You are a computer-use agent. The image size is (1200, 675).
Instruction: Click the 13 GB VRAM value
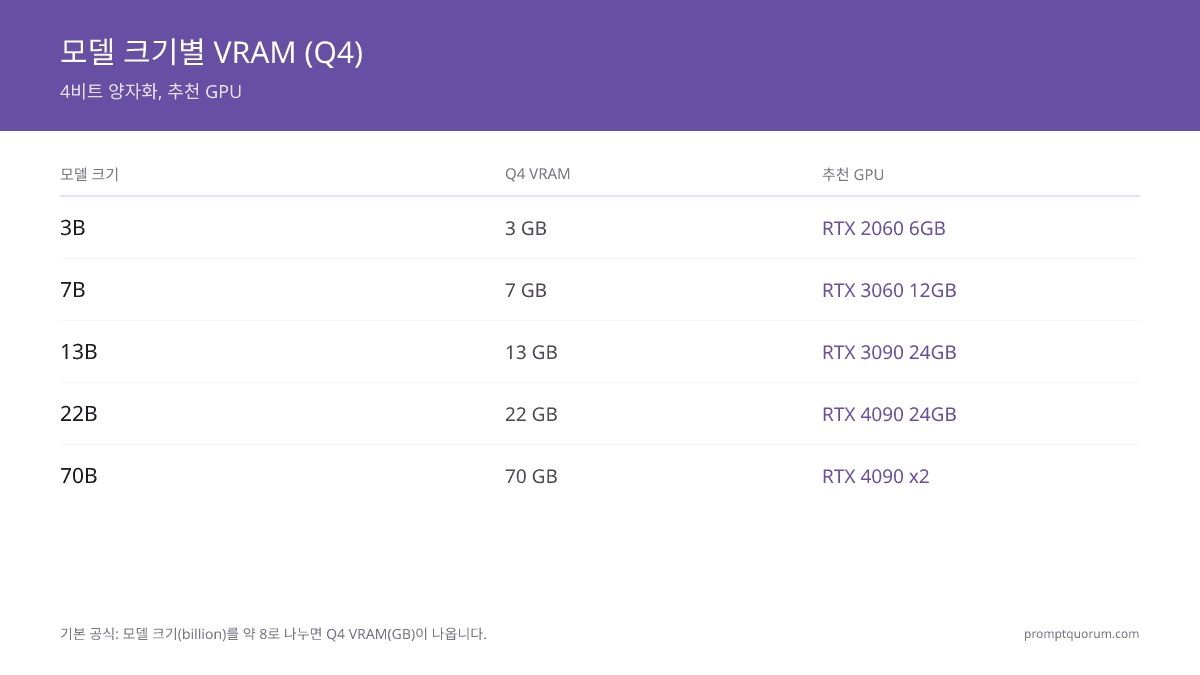pos(531,352)
